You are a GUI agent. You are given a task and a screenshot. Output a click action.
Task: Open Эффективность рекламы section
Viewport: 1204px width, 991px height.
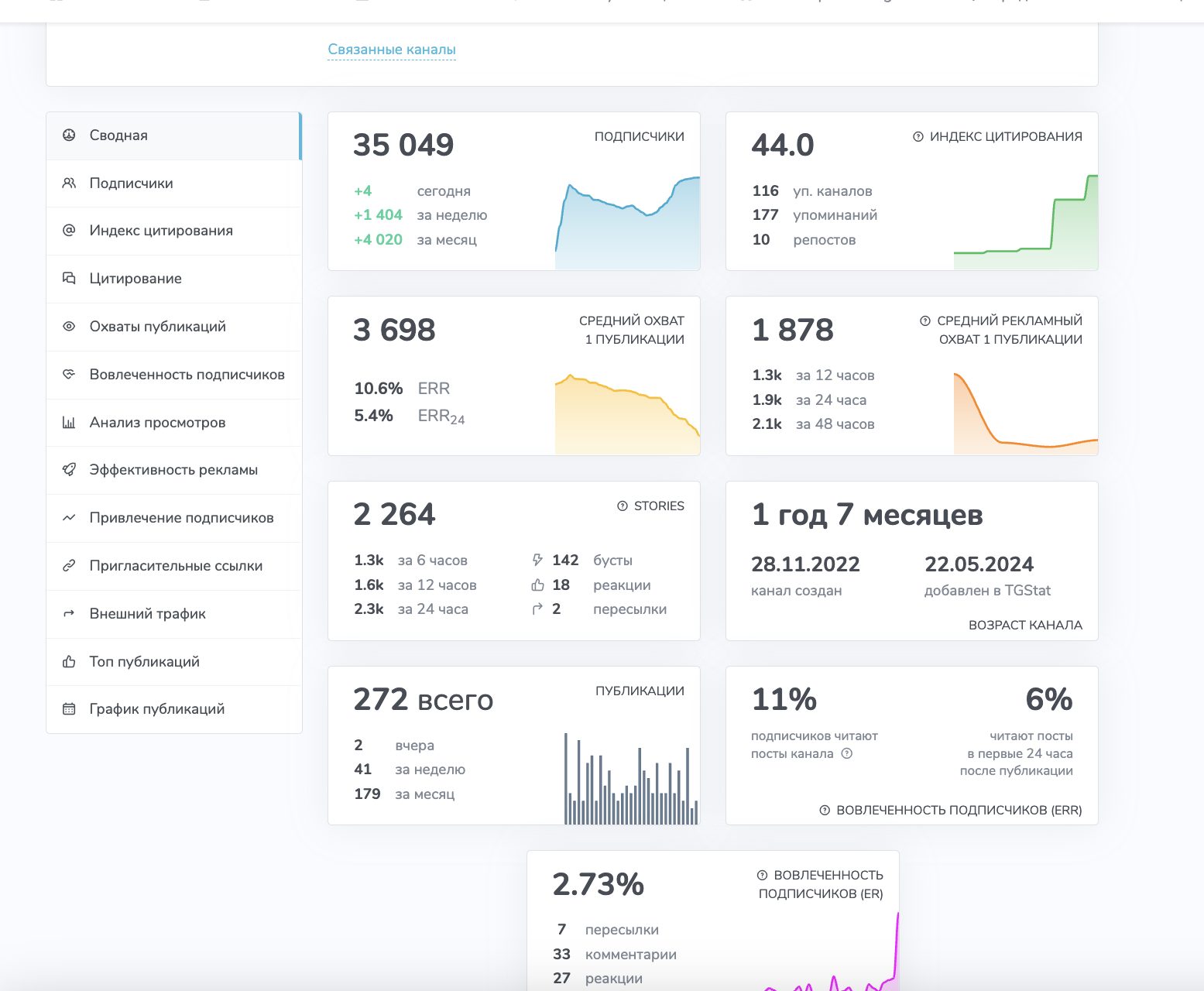[x=173, y=470]
